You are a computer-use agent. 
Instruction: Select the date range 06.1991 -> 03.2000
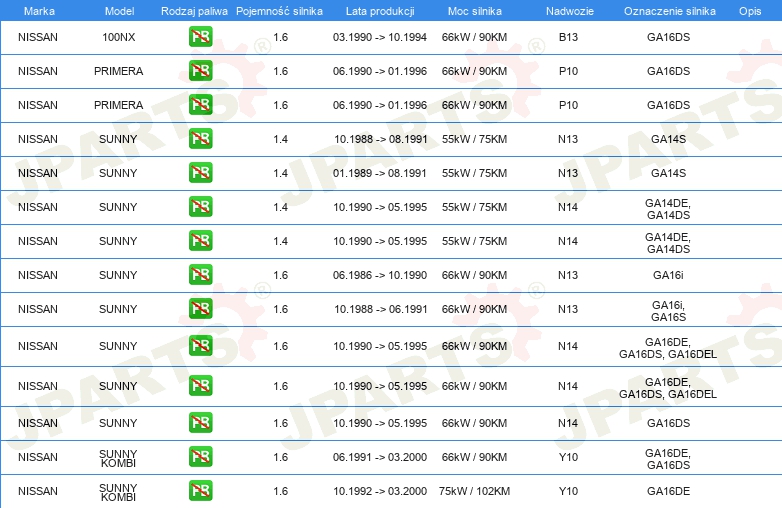(x=380, y=457)
